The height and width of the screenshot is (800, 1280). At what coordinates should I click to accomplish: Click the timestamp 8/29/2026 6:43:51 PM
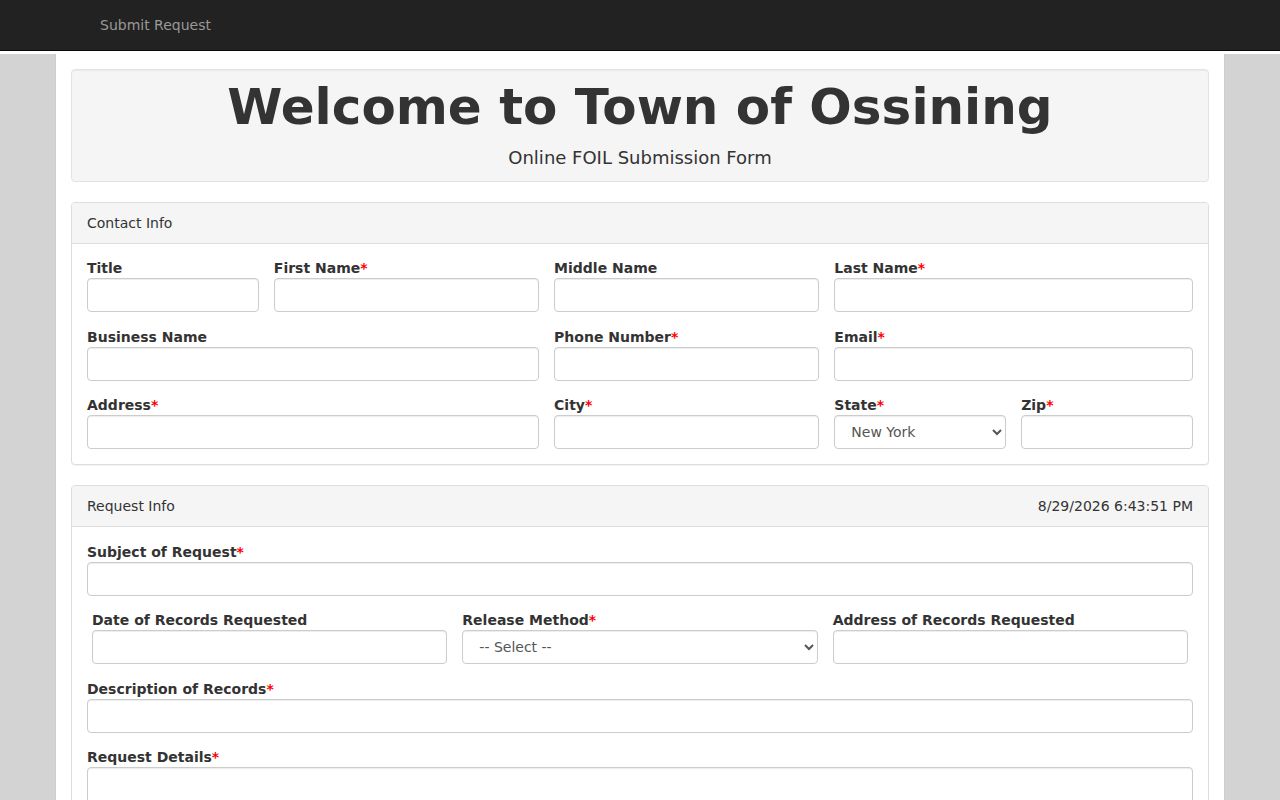(1115, 506)
